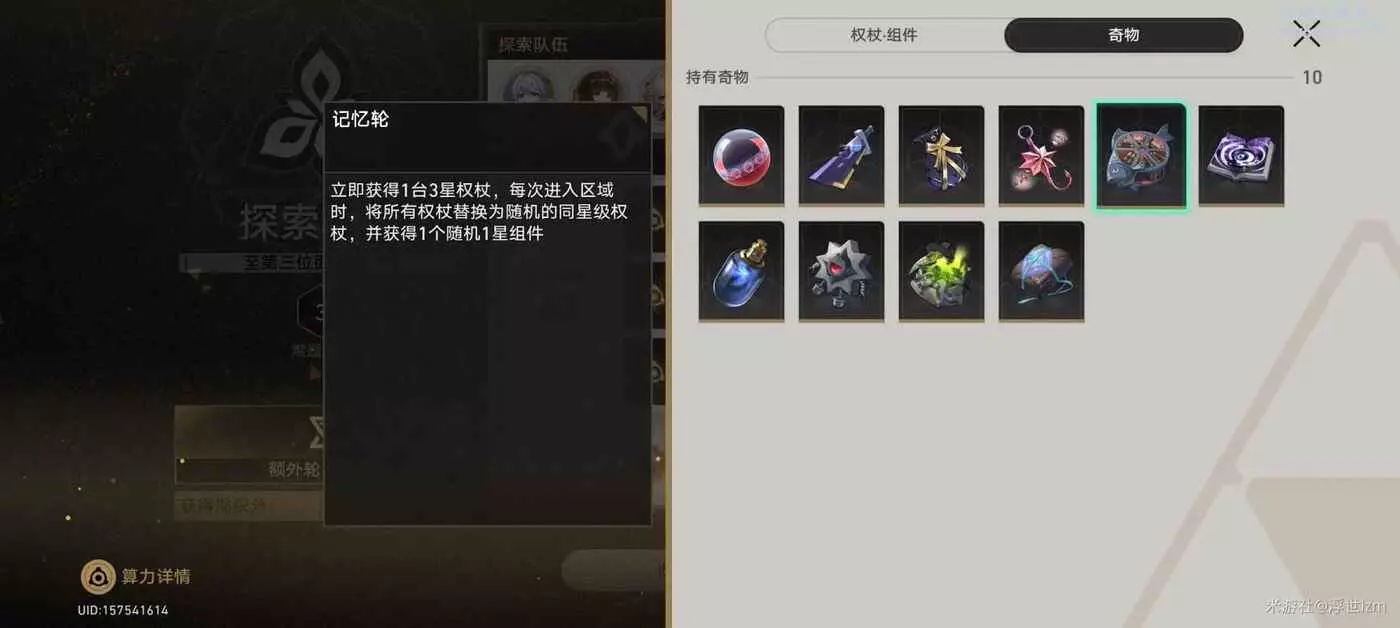Click the 记忆轮 title header

[487, 137]
